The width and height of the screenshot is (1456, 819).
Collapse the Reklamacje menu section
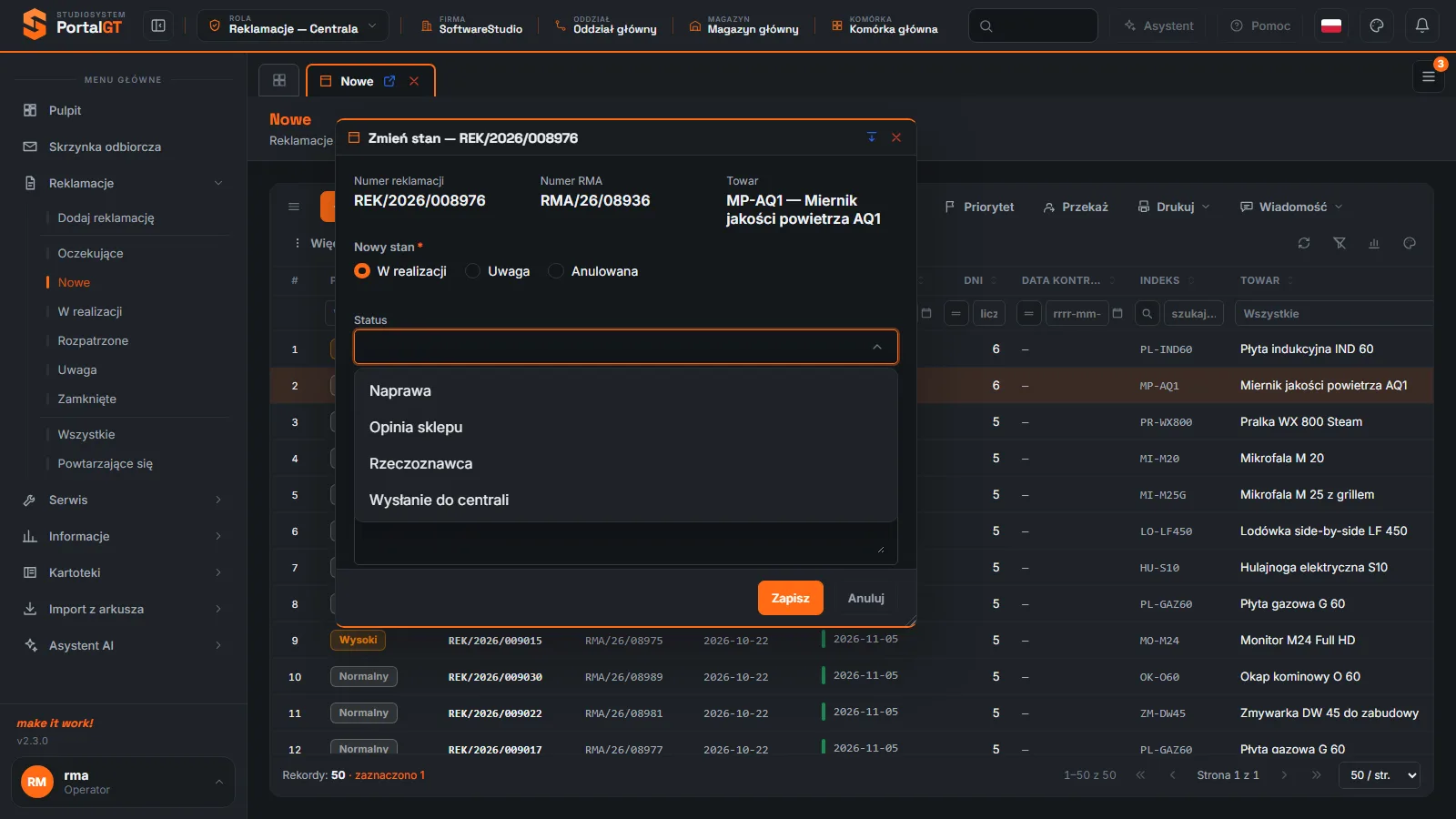124,183
